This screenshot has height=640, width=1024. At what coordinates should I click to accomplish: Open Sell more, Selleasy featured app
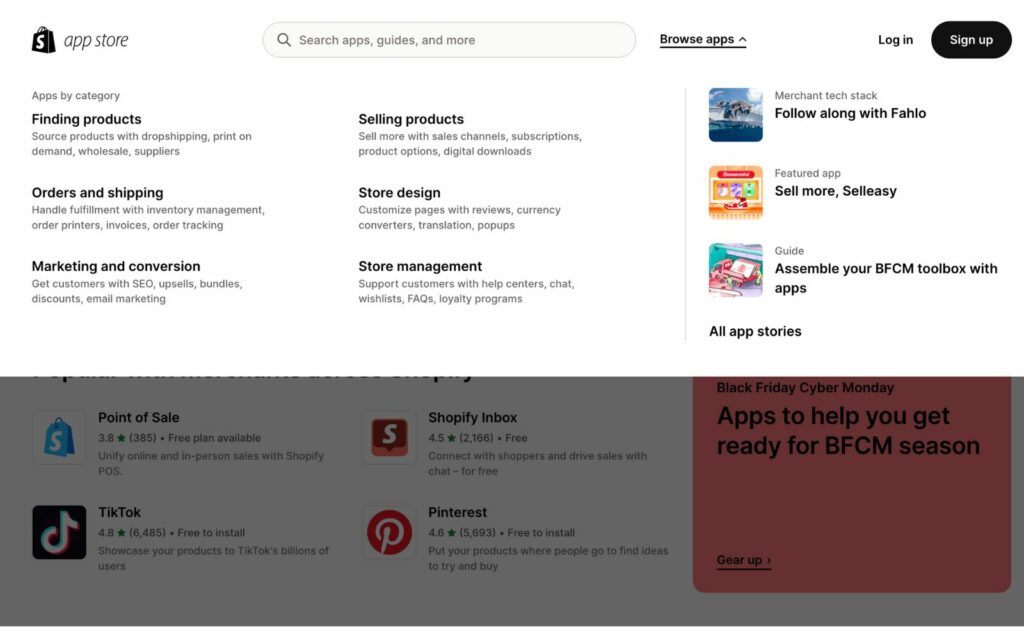pos(835,191)
